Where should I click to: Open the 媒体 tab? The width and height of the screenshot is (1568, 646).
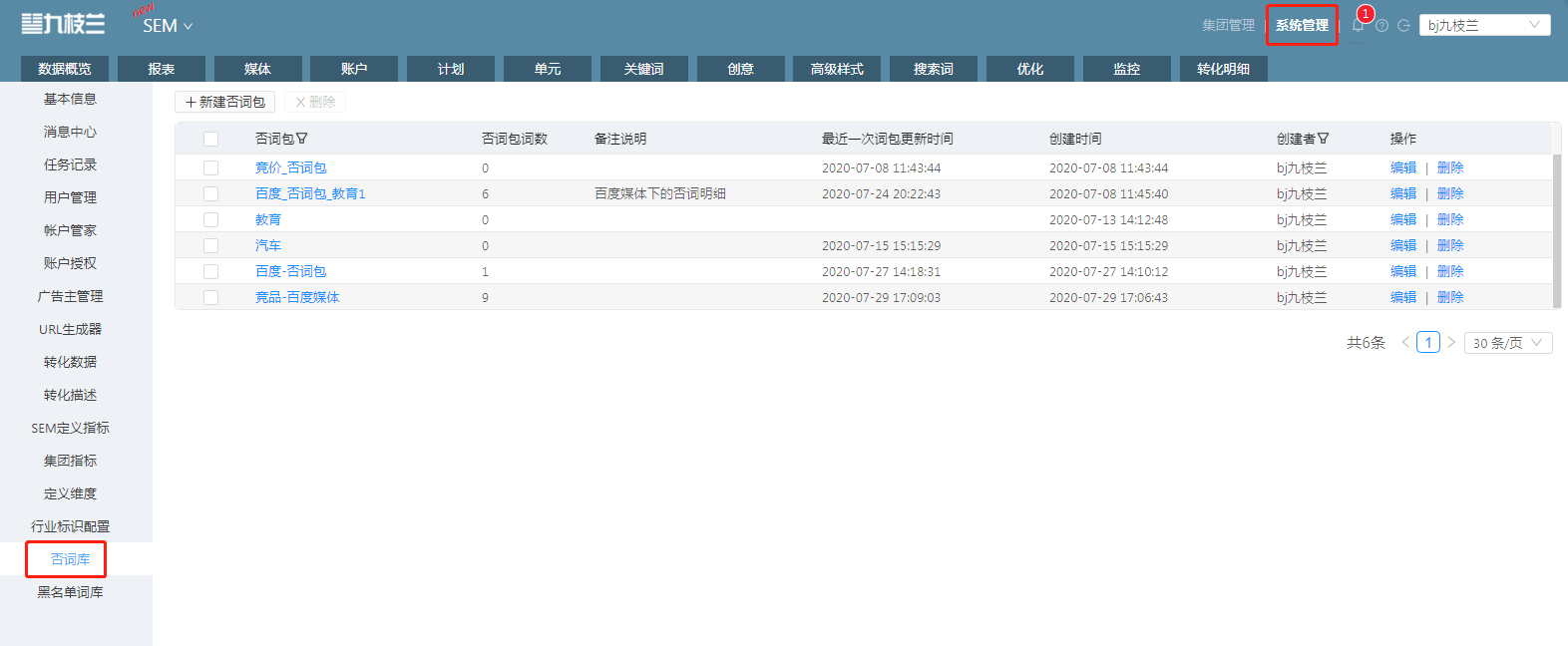coord(258,69)
